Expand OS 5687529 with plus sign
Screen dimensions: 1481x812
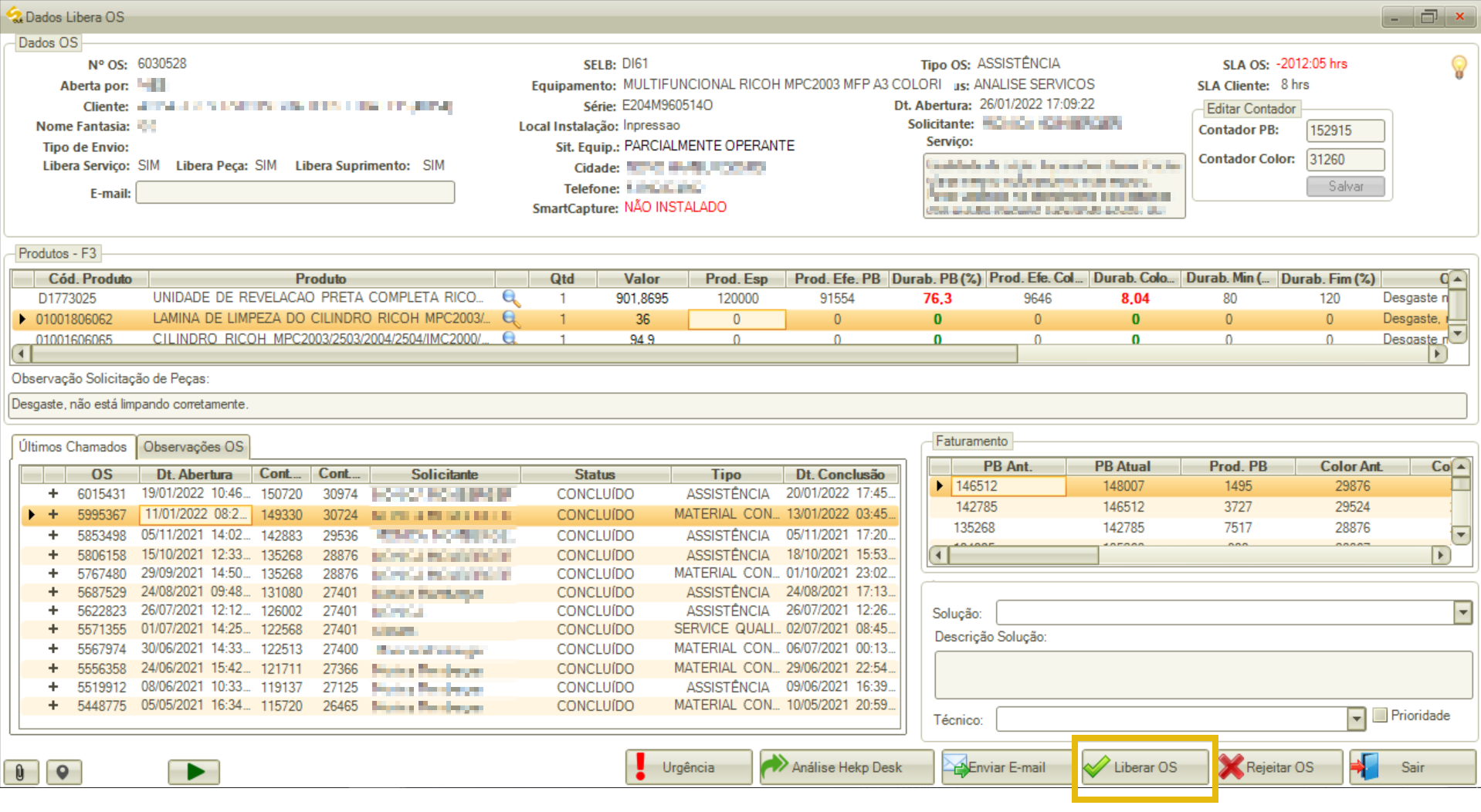tap(53, 592)
